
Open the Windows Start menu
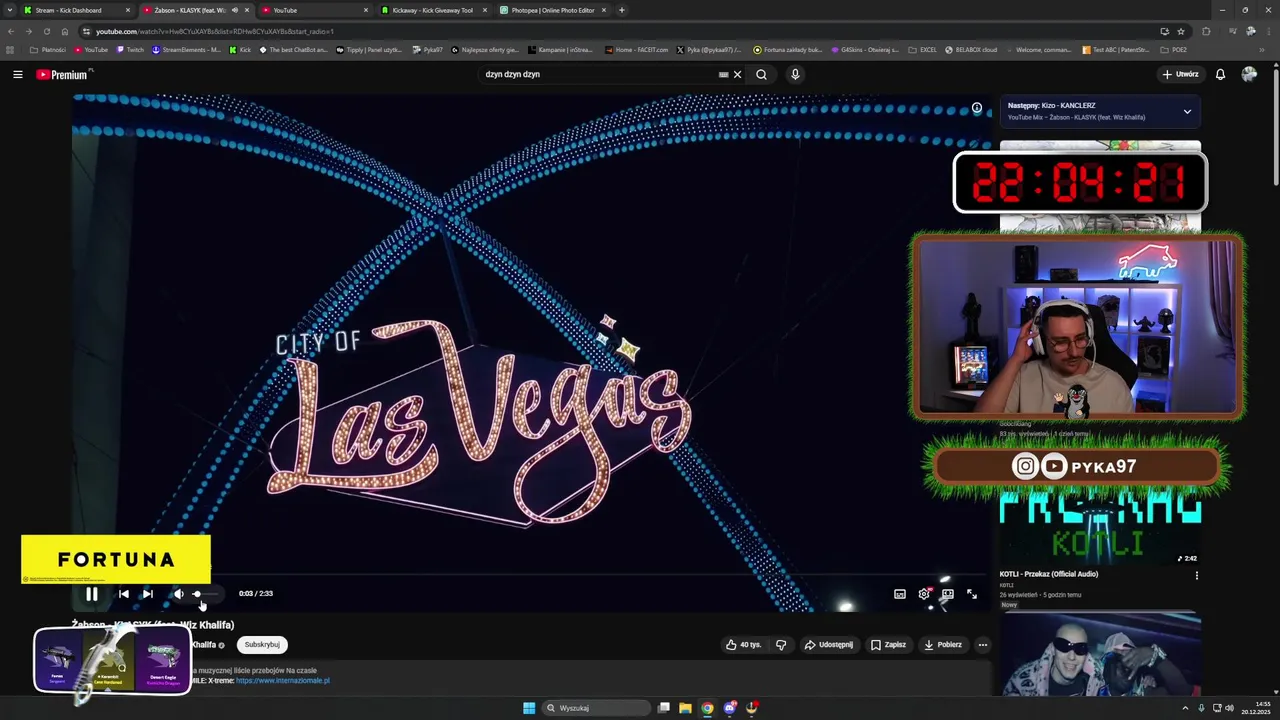coord(529,708)
